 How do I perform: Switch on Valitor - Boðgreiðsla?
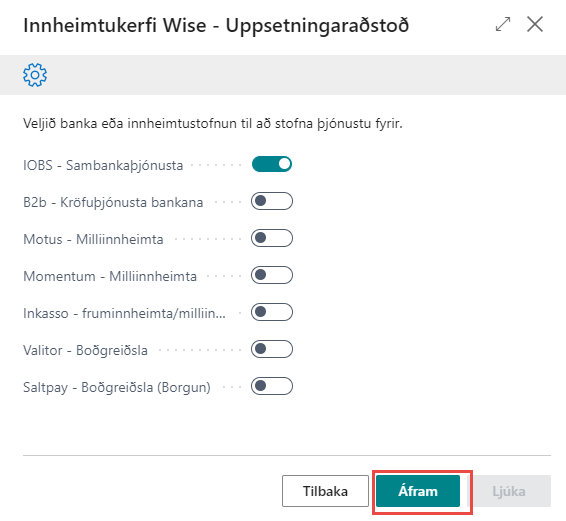point(272,349)
